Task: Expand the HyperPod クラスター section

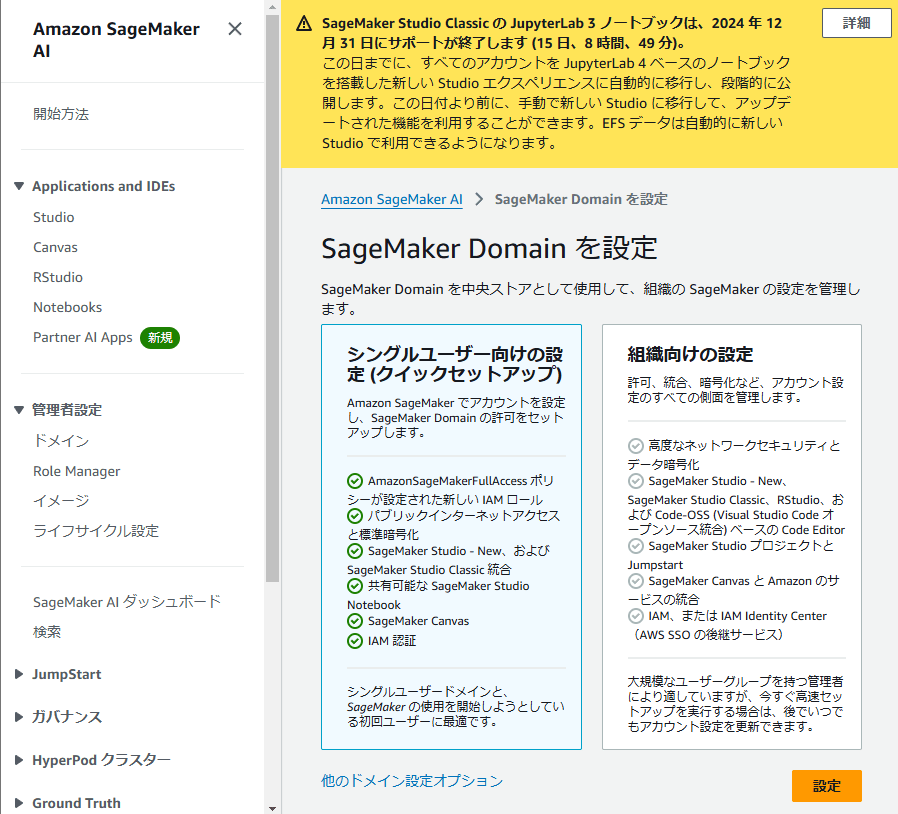Action: [x=19, y=760]
